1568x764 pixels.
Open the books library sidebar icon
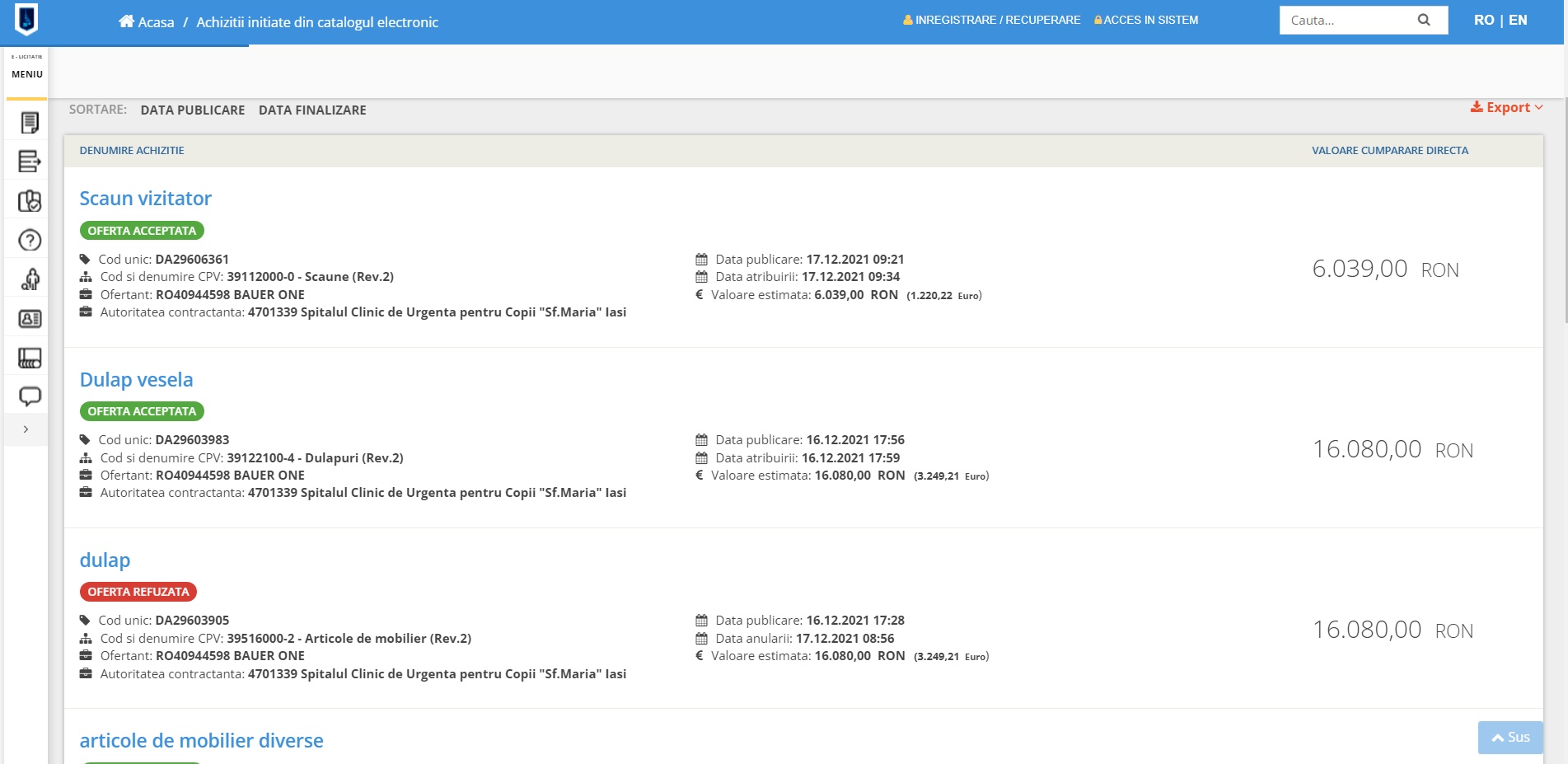pyautogui.click(x=30, y=358)
